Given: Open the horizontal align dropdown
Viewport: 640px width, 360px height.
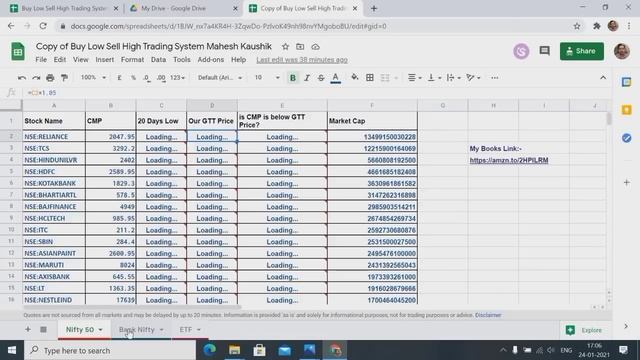Looking at the screenshot, I should (415, 78).
